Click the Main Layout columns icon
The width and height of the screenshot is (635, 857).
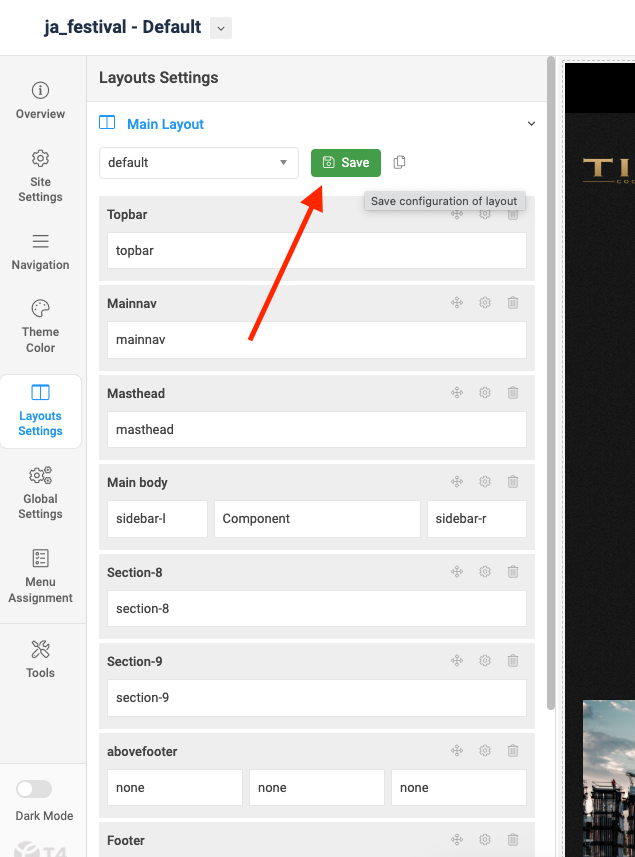click(107, 122)
